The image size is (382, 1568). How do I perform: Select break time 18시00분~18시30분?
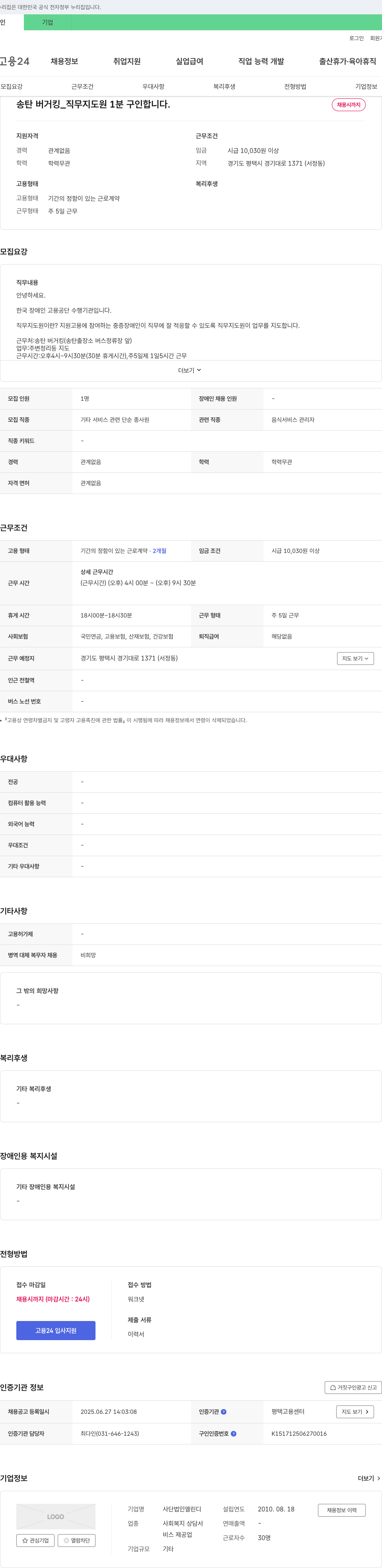point(106,615)
